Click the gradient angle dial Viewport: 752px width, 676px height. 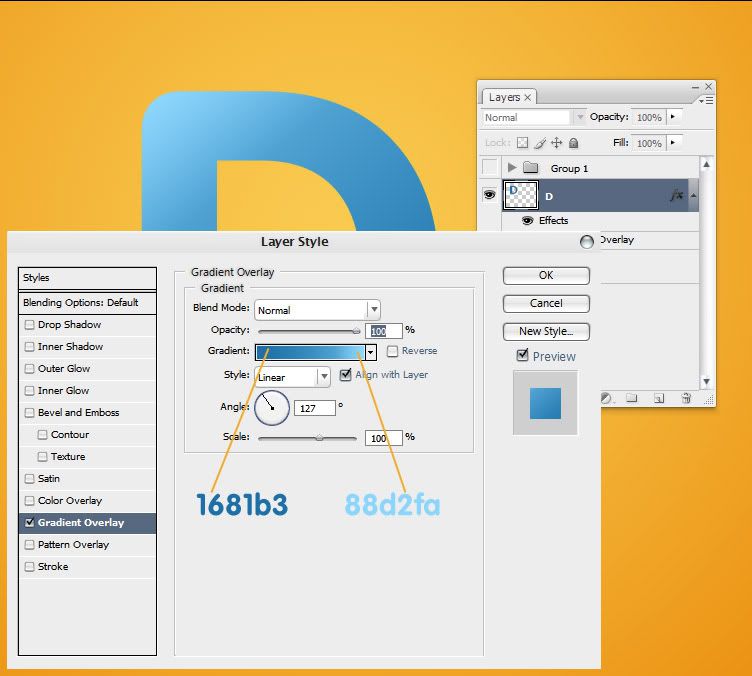click(272, 408)
